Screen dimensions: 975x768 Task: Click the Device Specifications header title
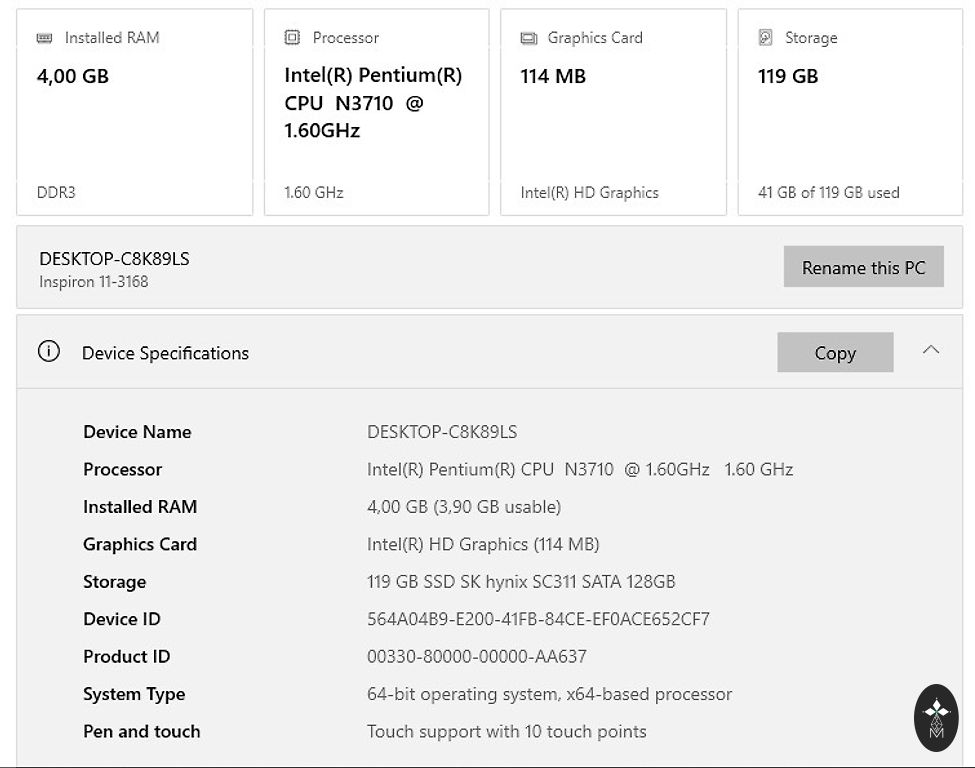pyautogui.click(x=165, y=353)
